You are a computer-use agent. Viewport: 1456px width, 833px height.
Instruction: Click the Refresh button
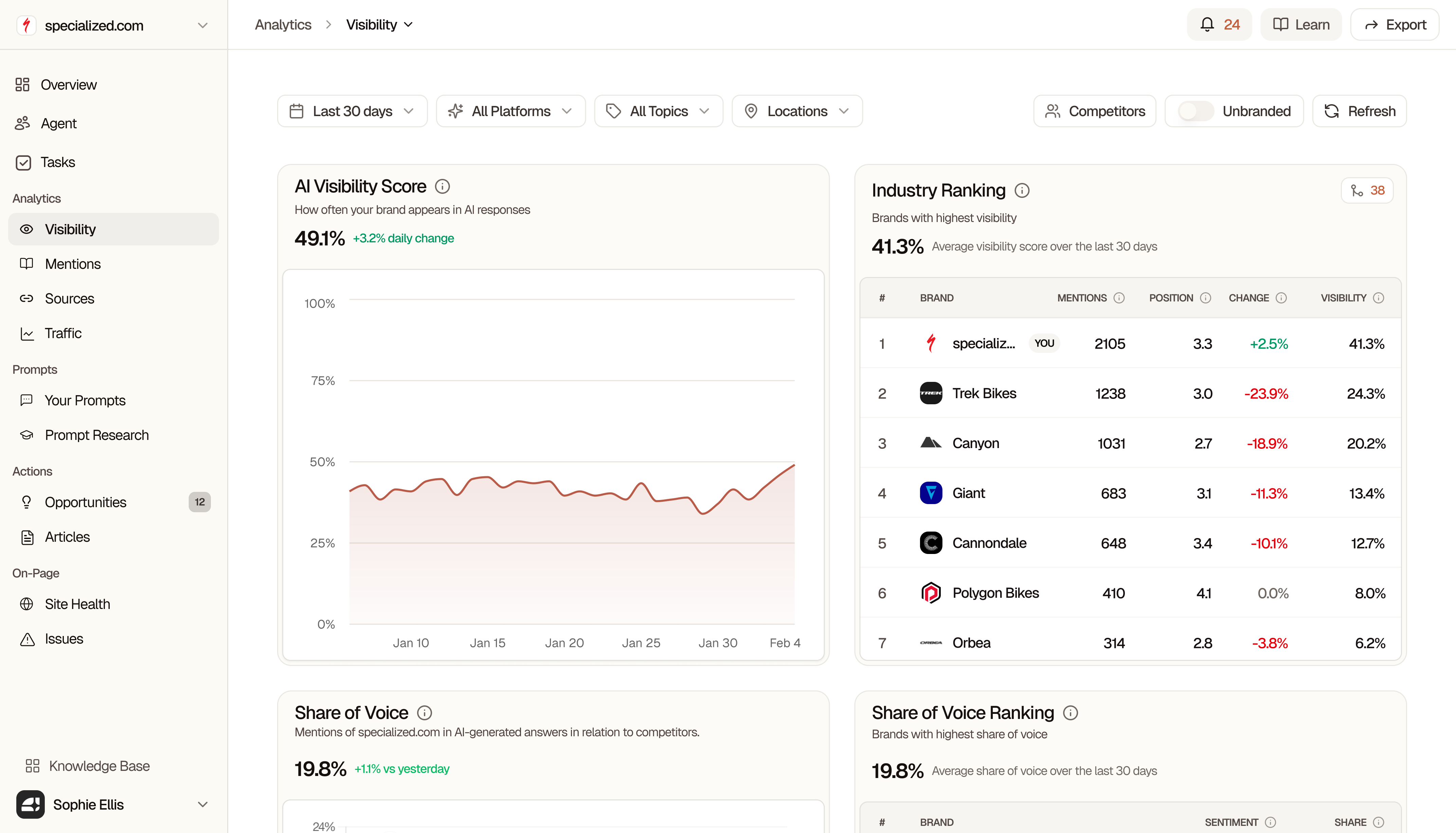click(1359, 111)
